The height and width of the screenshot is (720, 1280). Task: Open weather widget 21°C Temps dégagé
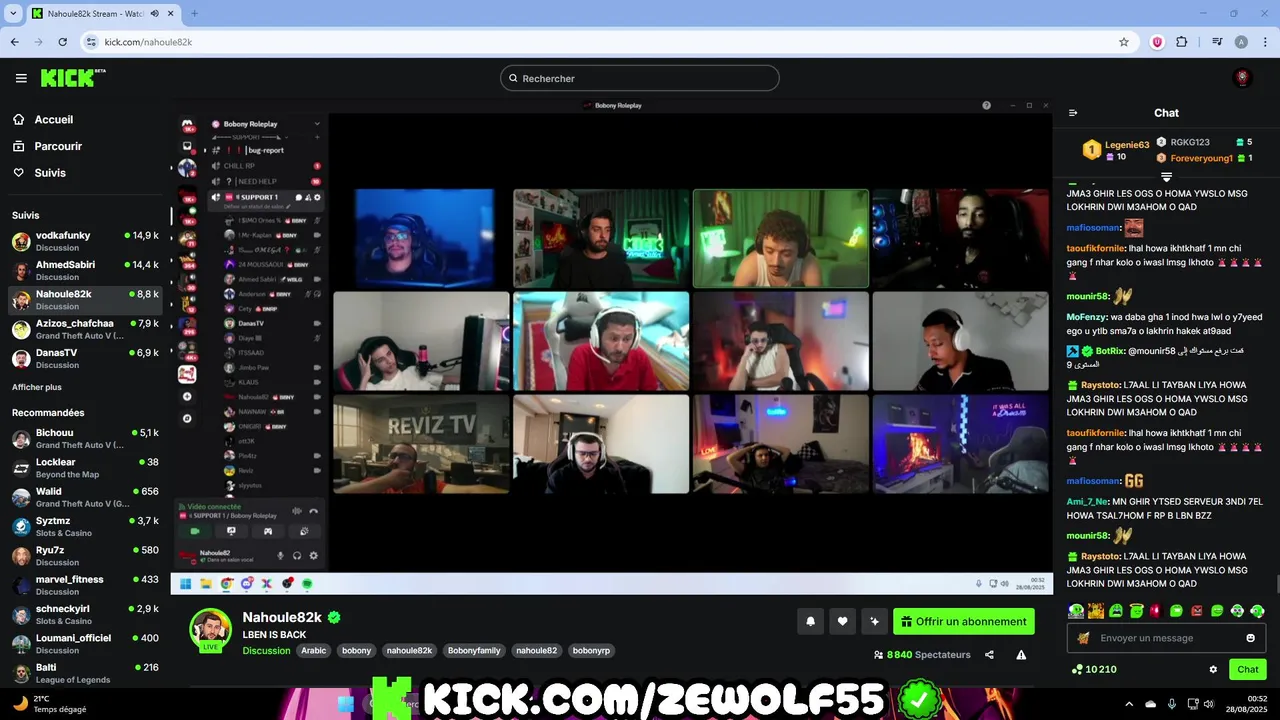coord(48,703)
